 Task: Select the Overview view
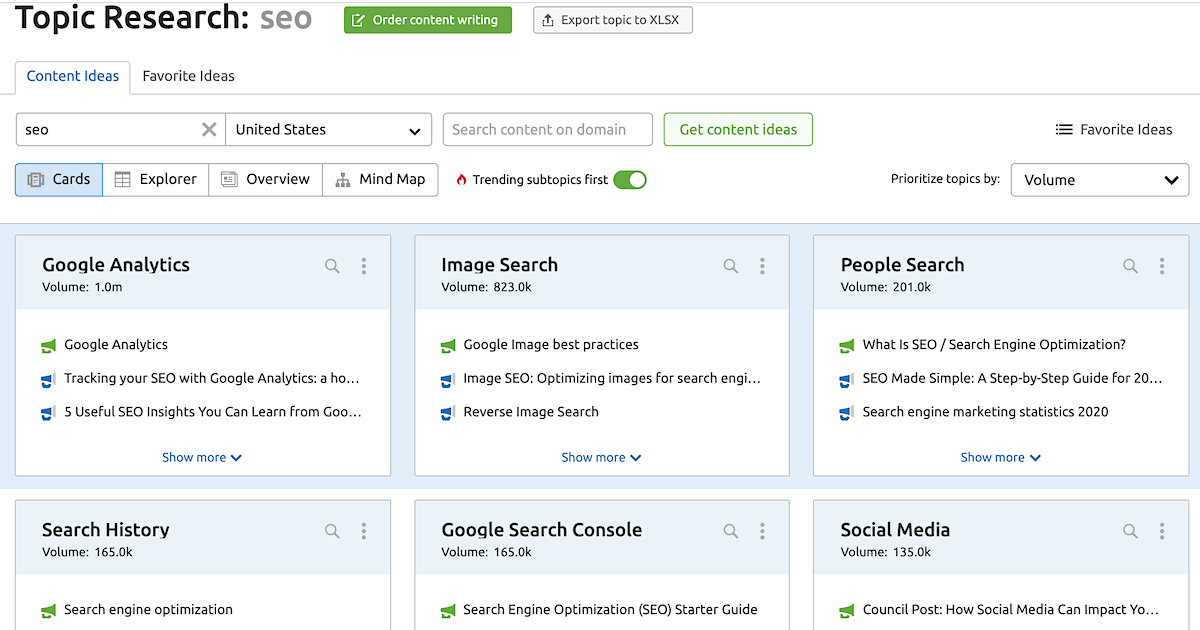[x=266, y=179]
